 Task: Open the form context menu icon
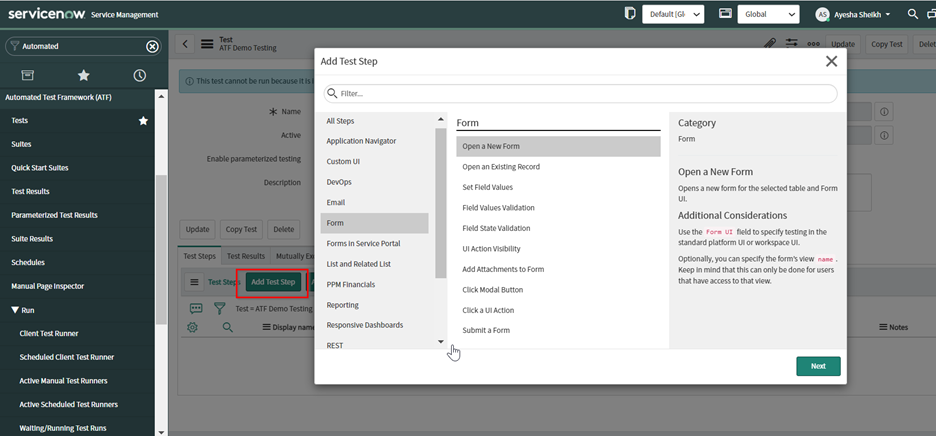[x=207, y=44]
